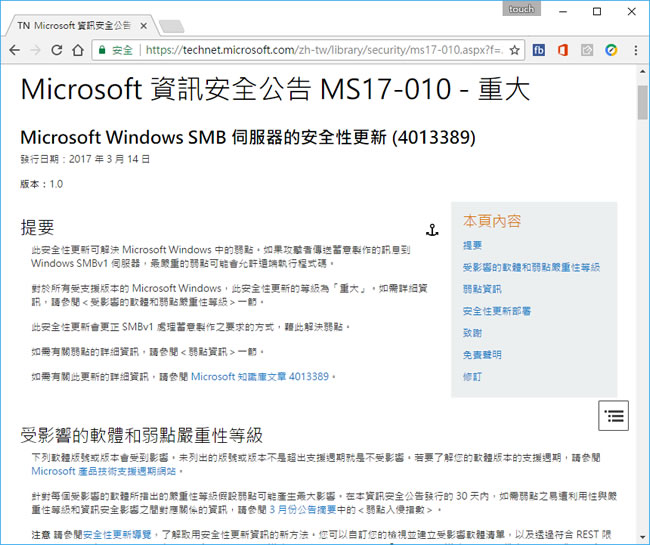Open the floating table of contents button
This screenshot has width=650, height=545.
613,415
